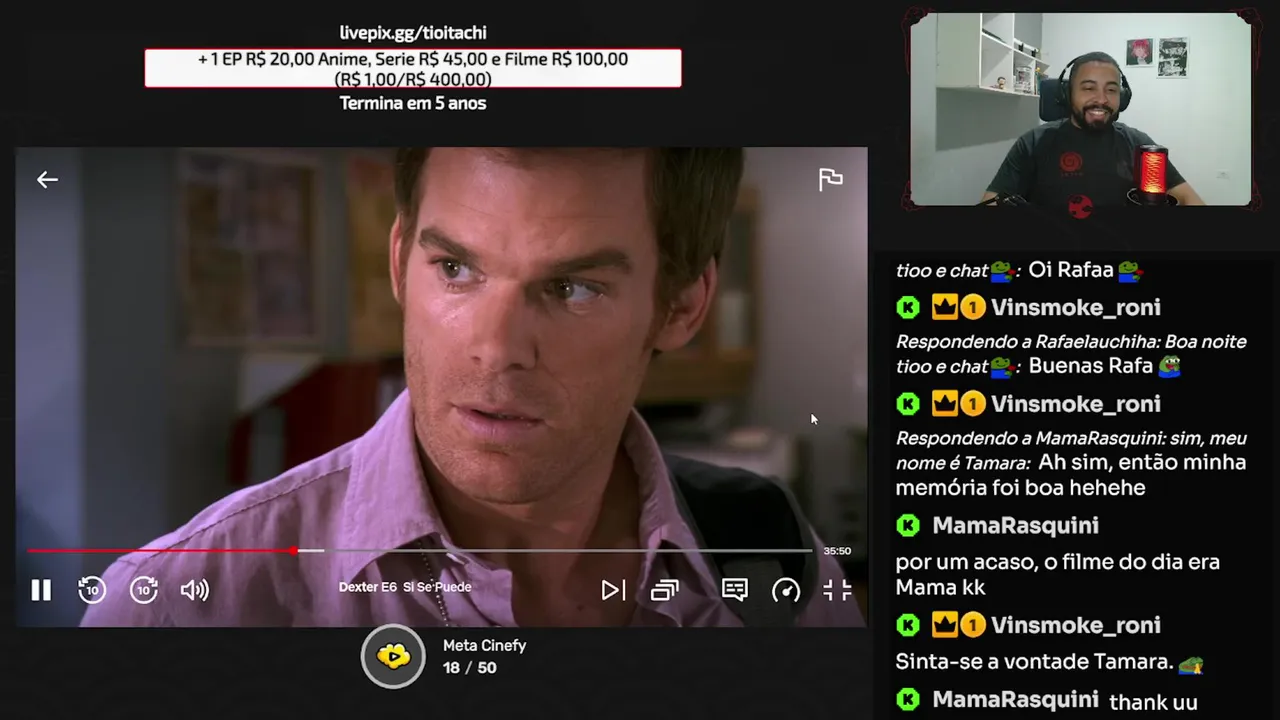
Task: Click Vinsmoke_roni above Sinta-se a vontade
Action: coord(1076,626)
